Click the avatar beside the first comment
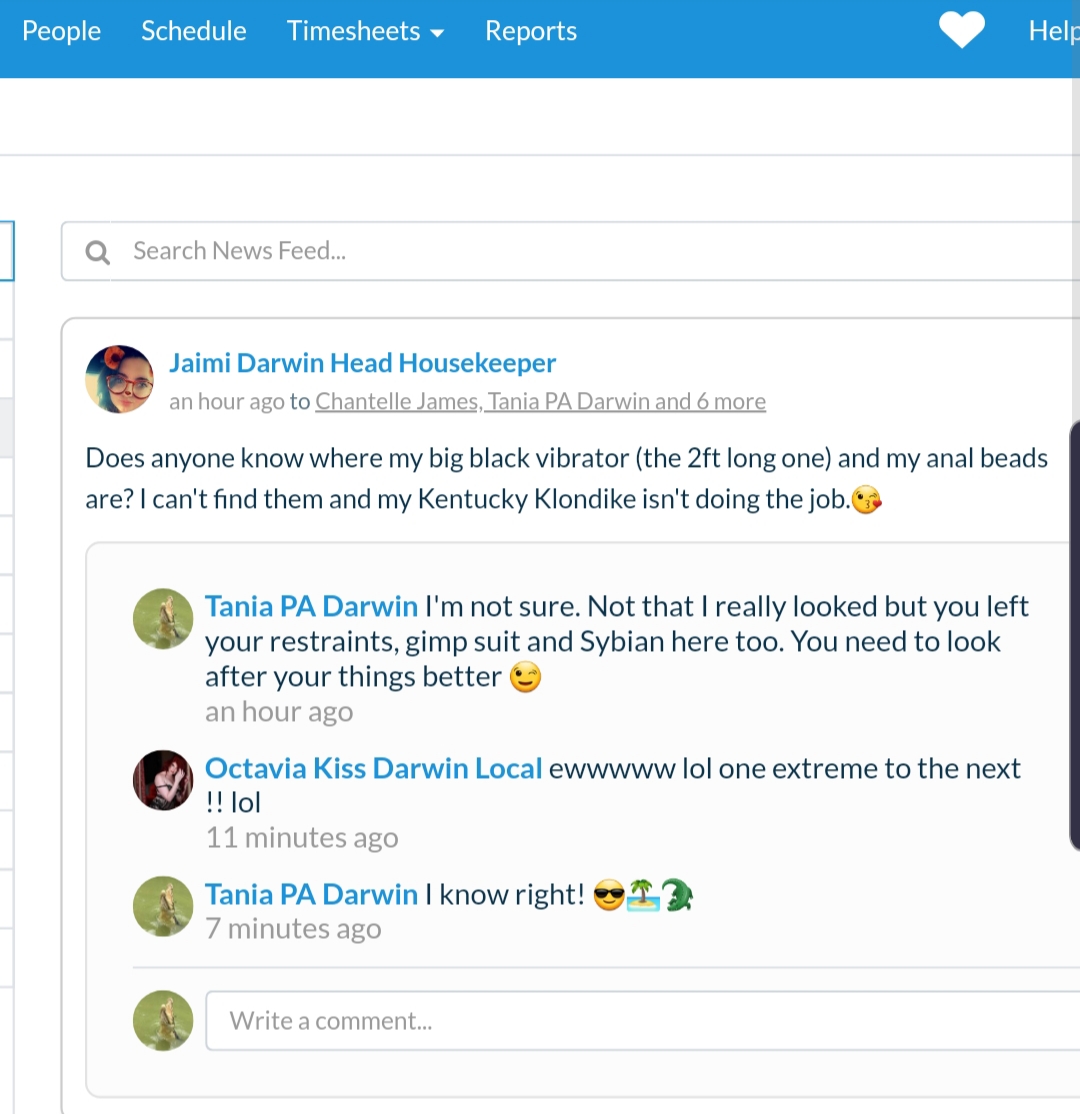Image resolution: width=1080 pixels, height=1114 pixels. click(x=163, y=618)
